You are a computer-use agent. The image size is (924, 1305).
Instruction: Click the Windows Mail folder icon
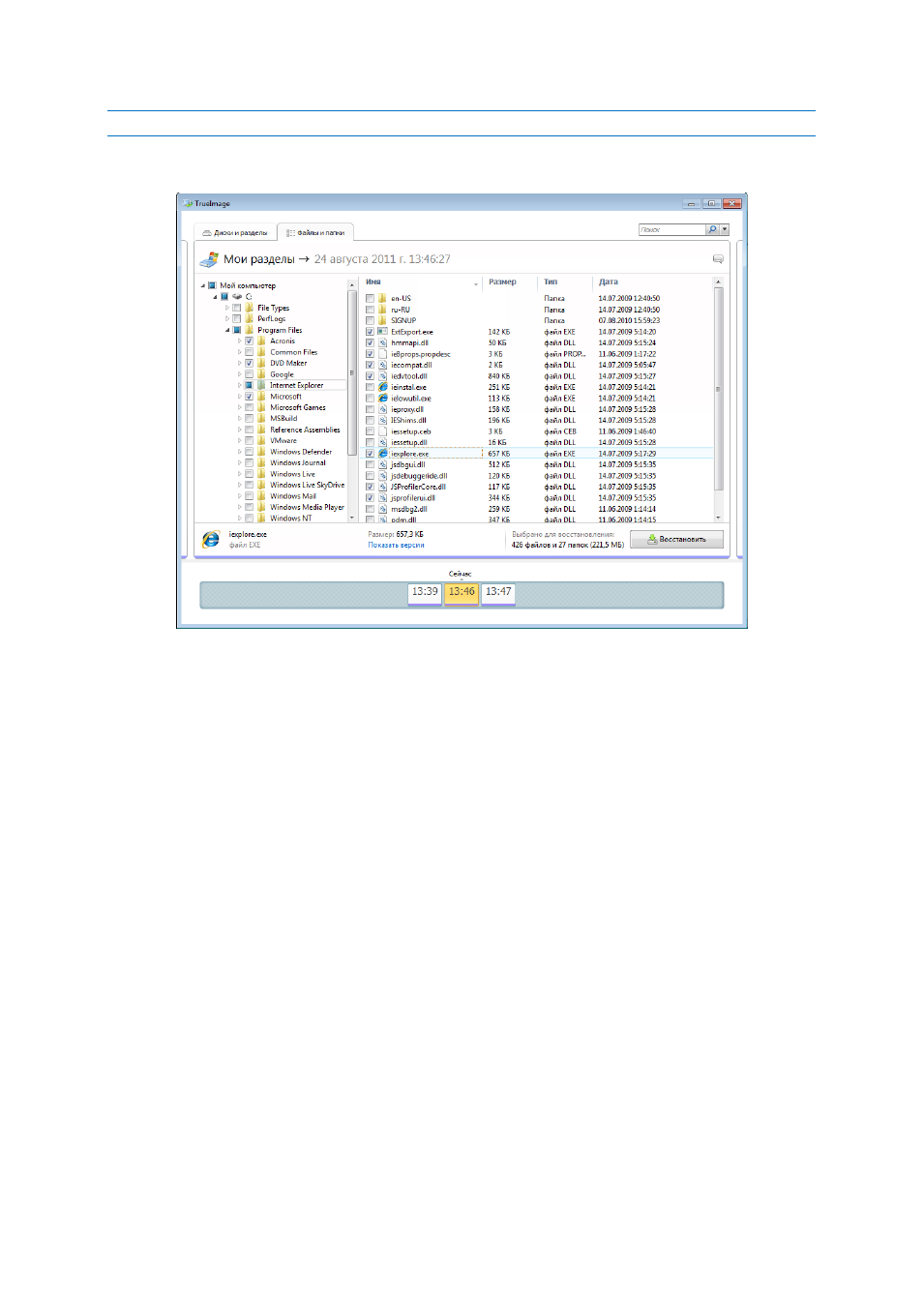(261, 496)
